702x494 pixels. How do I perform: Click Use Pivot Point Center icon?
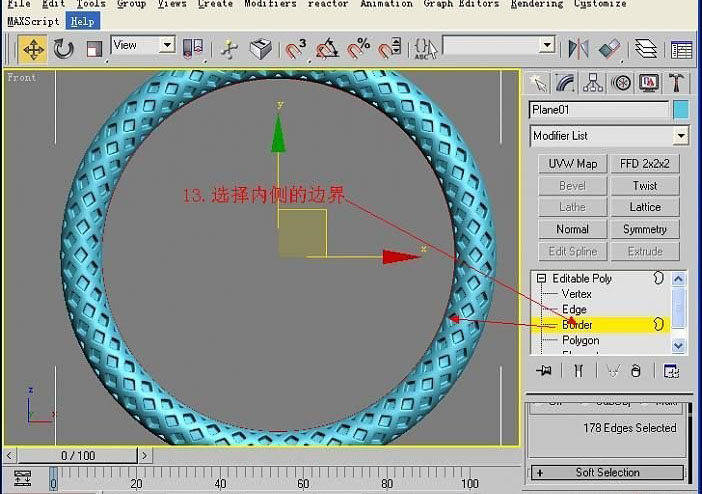tap(193, 48)
